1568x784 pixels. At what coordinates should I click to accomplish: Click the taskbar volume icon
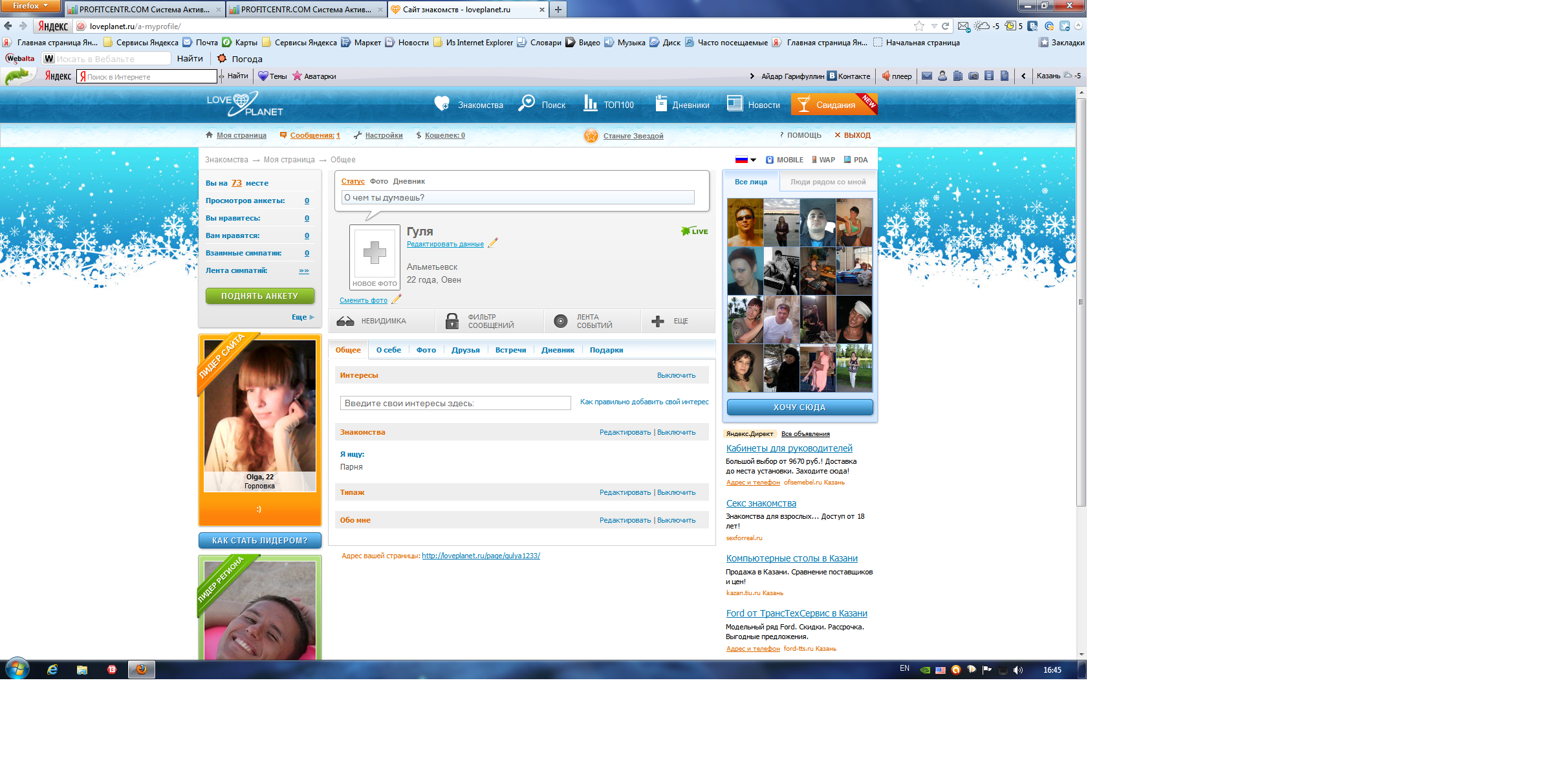1018,670
